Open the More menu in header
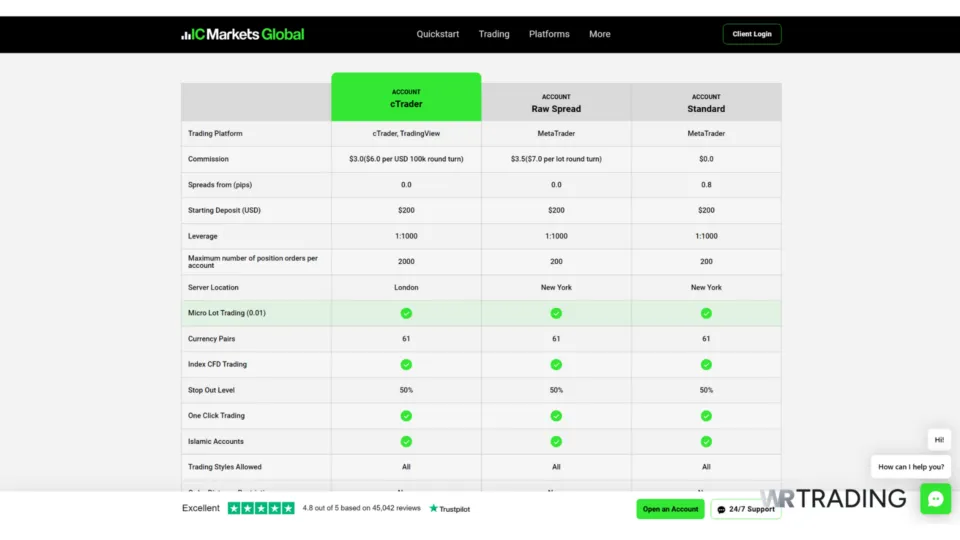This screenshot has height=540, width=960. coord(600,34)
